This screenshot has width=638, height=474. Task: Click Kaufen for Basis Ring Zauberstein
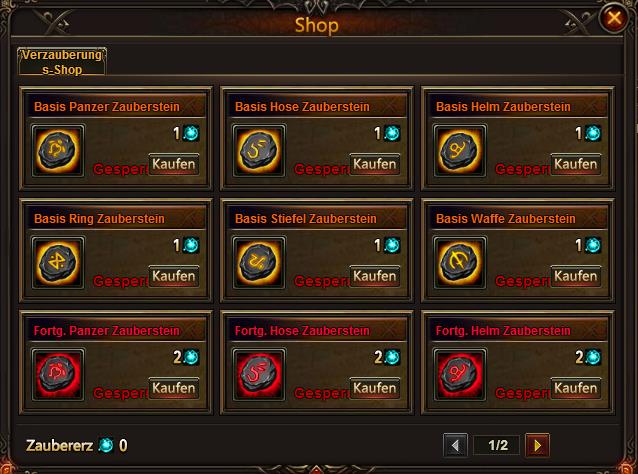(174, 276)
